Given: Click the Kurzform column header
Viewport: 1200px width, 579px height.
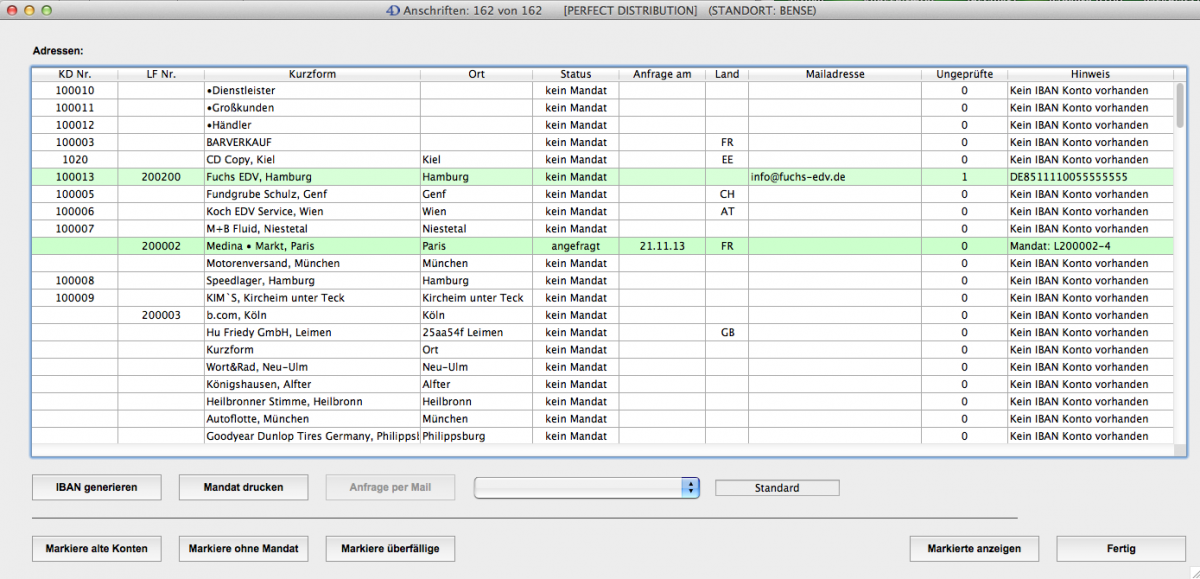Looking at the screenshot, I should pyautogui.click(x=312, y=74).
